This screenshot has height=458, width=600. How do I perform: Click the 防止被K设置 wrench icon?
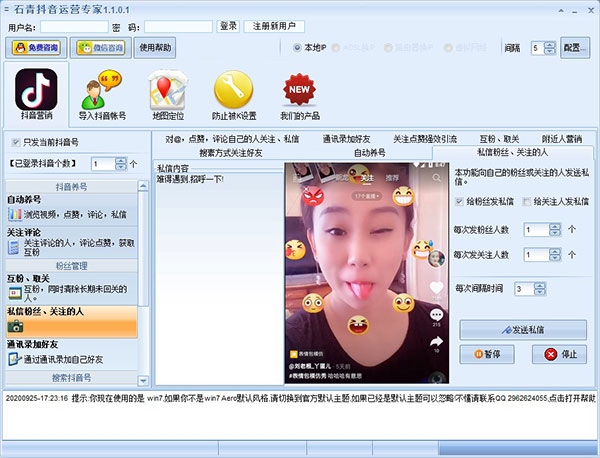click(x=232, y=94)
